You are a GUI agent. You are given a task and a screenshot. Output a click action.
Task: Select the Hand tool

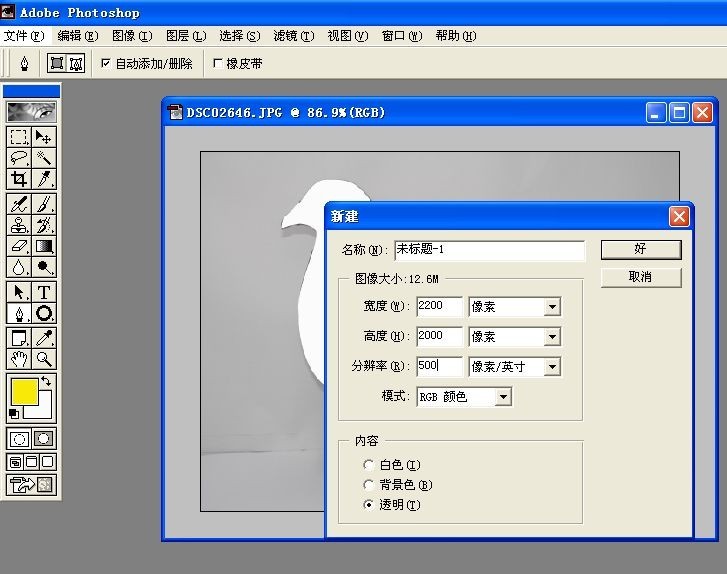[x=19, y=359]
